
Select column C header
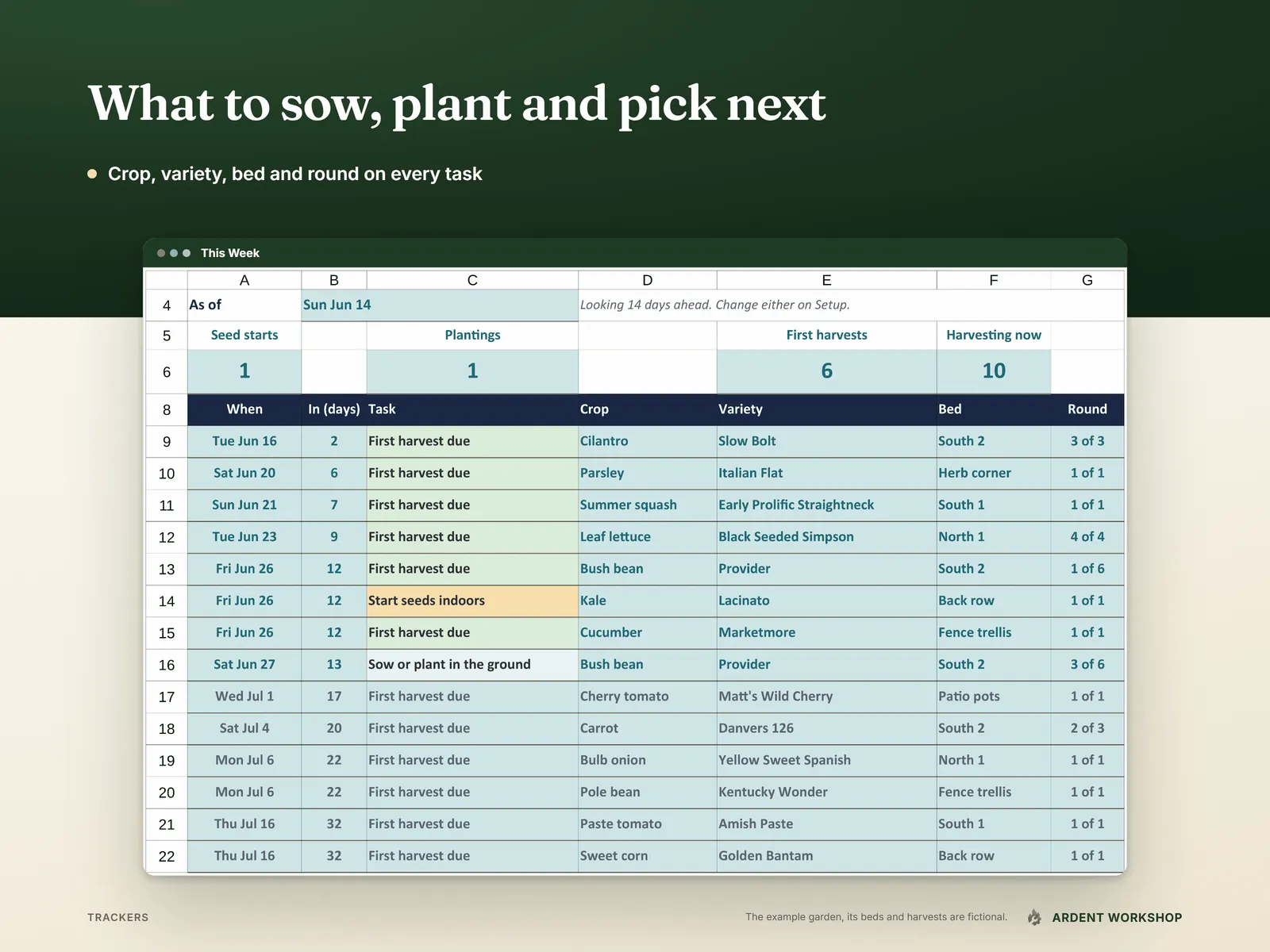pos(472,280)
